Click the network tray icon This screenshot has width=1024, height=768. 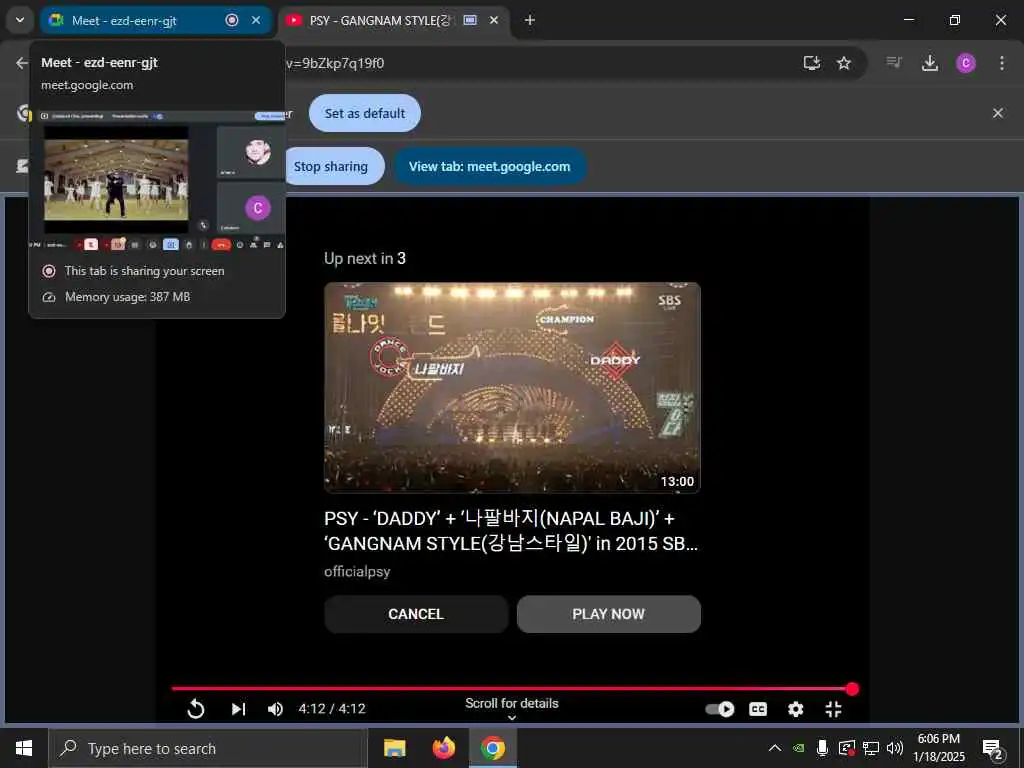[871, 748]
